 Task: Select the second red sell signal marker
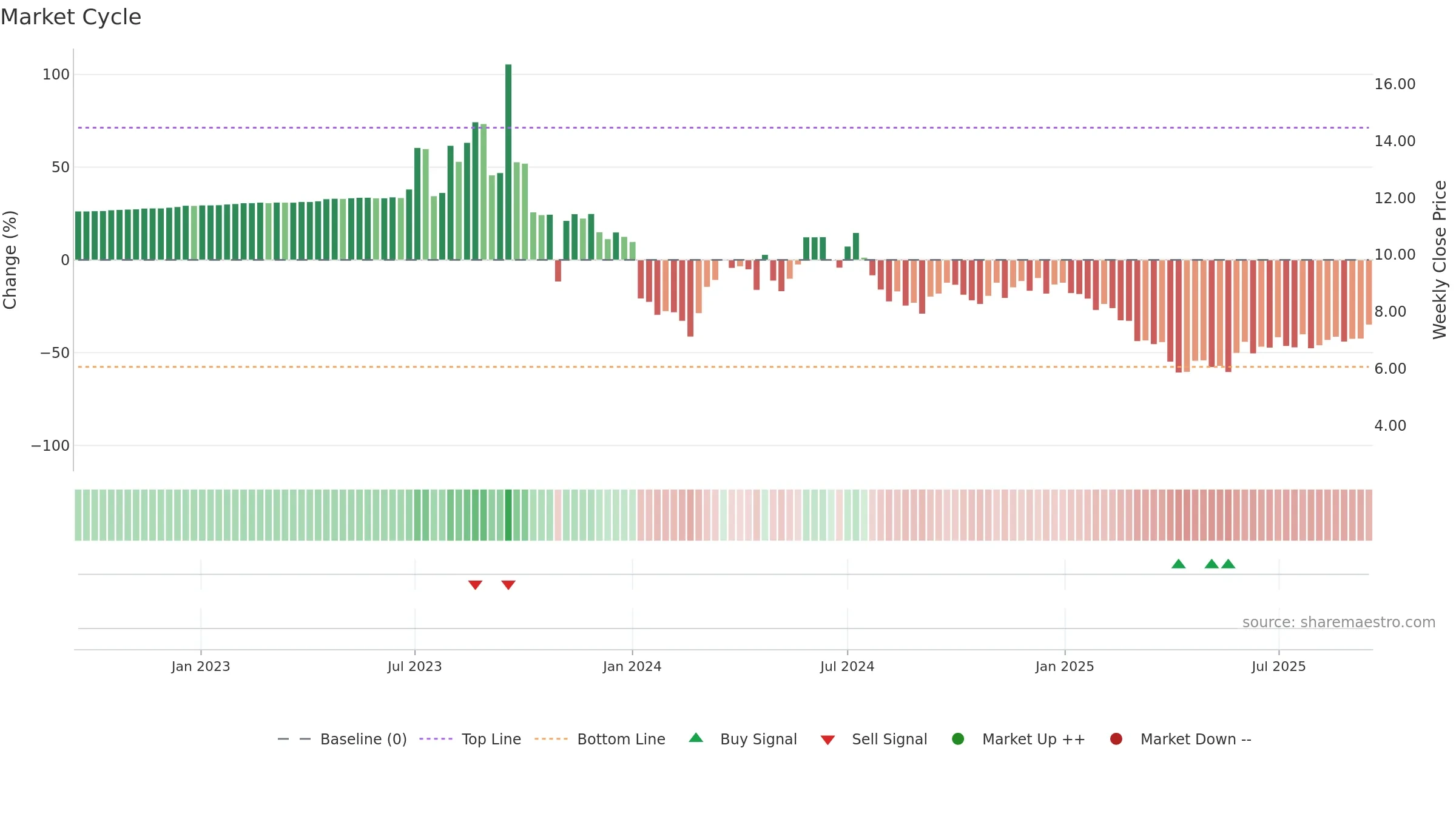[x=508, y=585]
